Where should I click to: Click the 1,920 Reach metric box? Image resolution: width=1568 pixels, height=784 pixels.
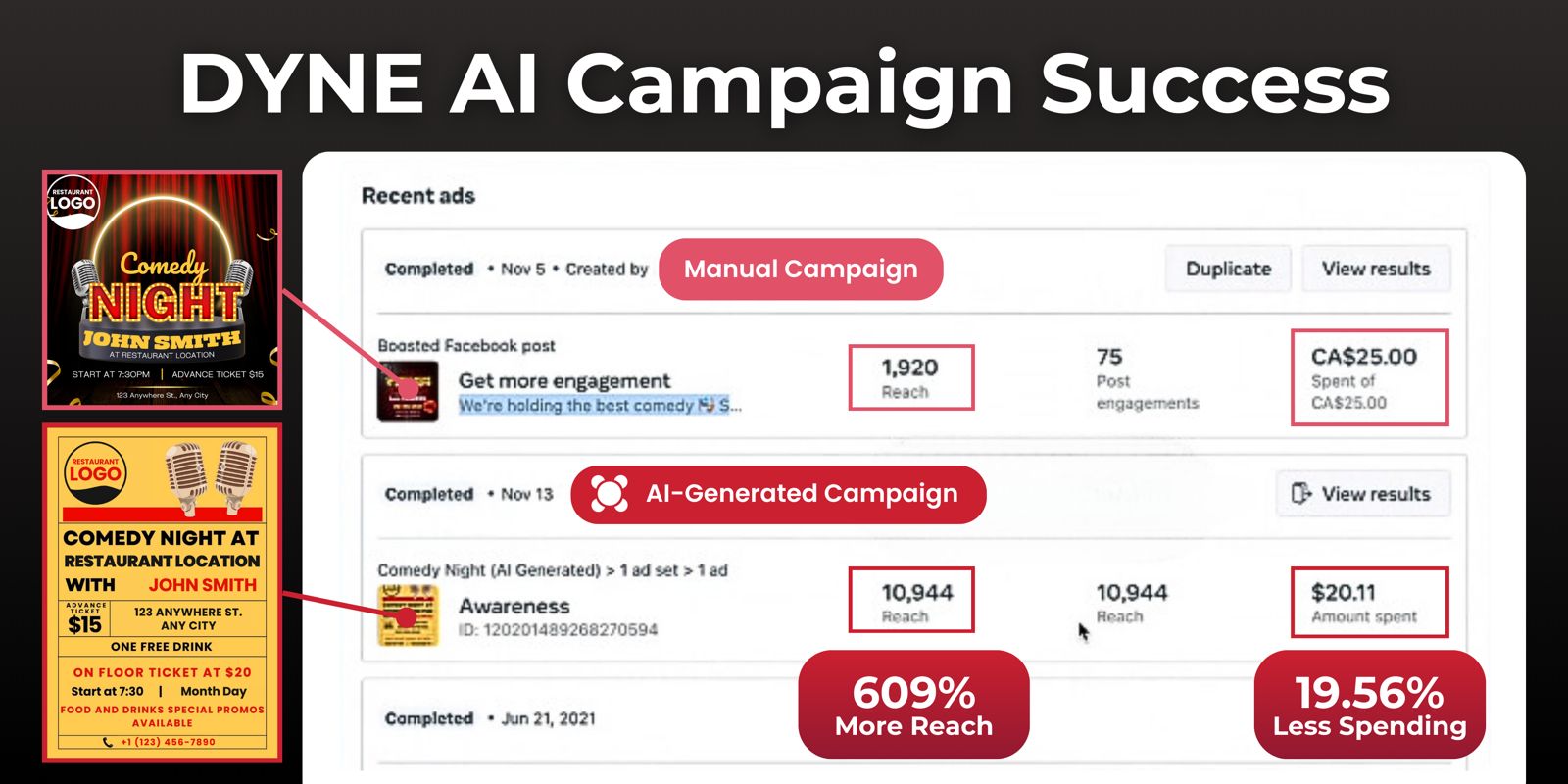pos(910,377)
